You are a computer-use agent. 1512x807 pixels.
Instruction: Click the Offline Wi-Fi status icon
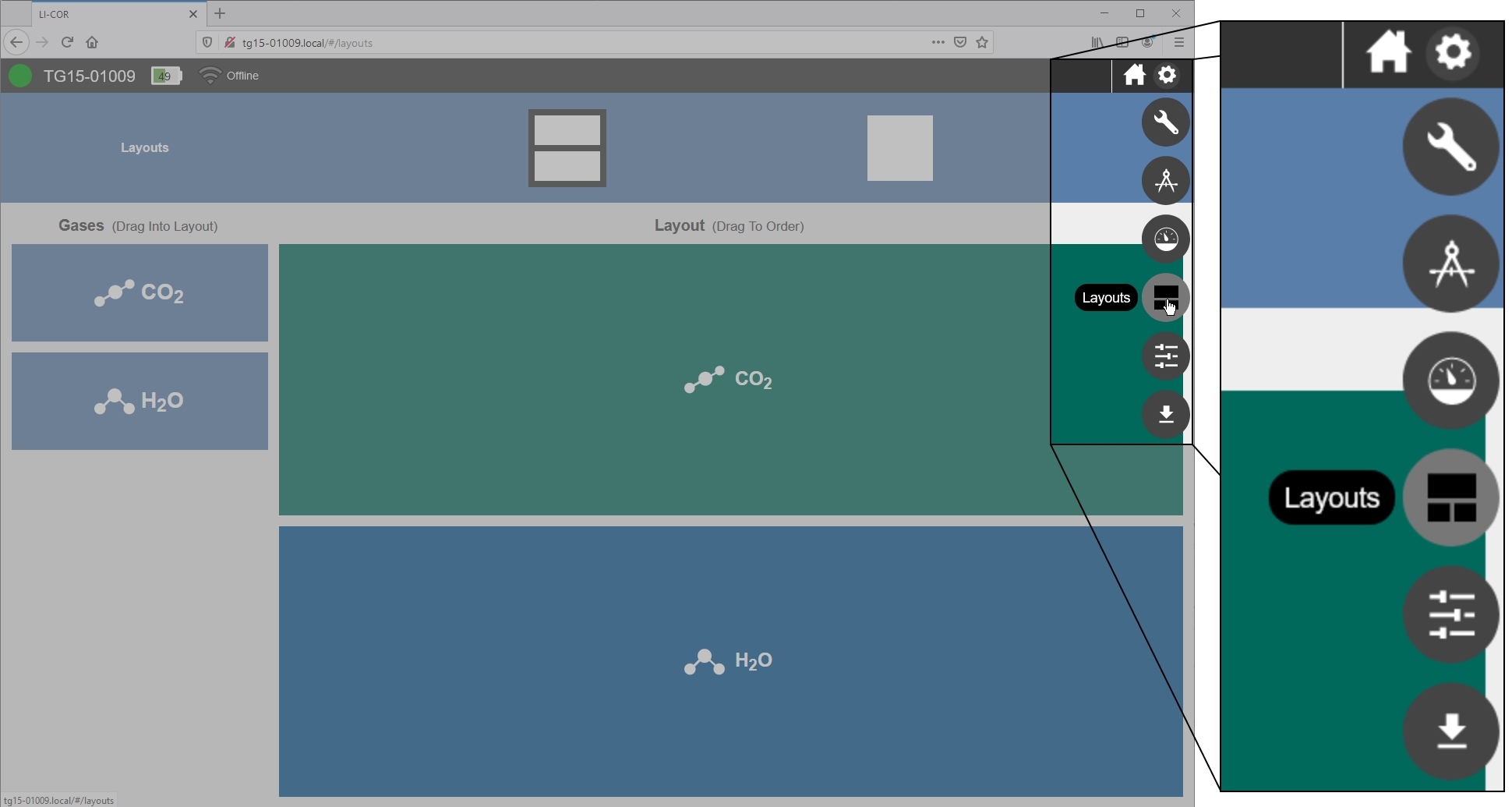pyautogui.click(x=210, y=76)
